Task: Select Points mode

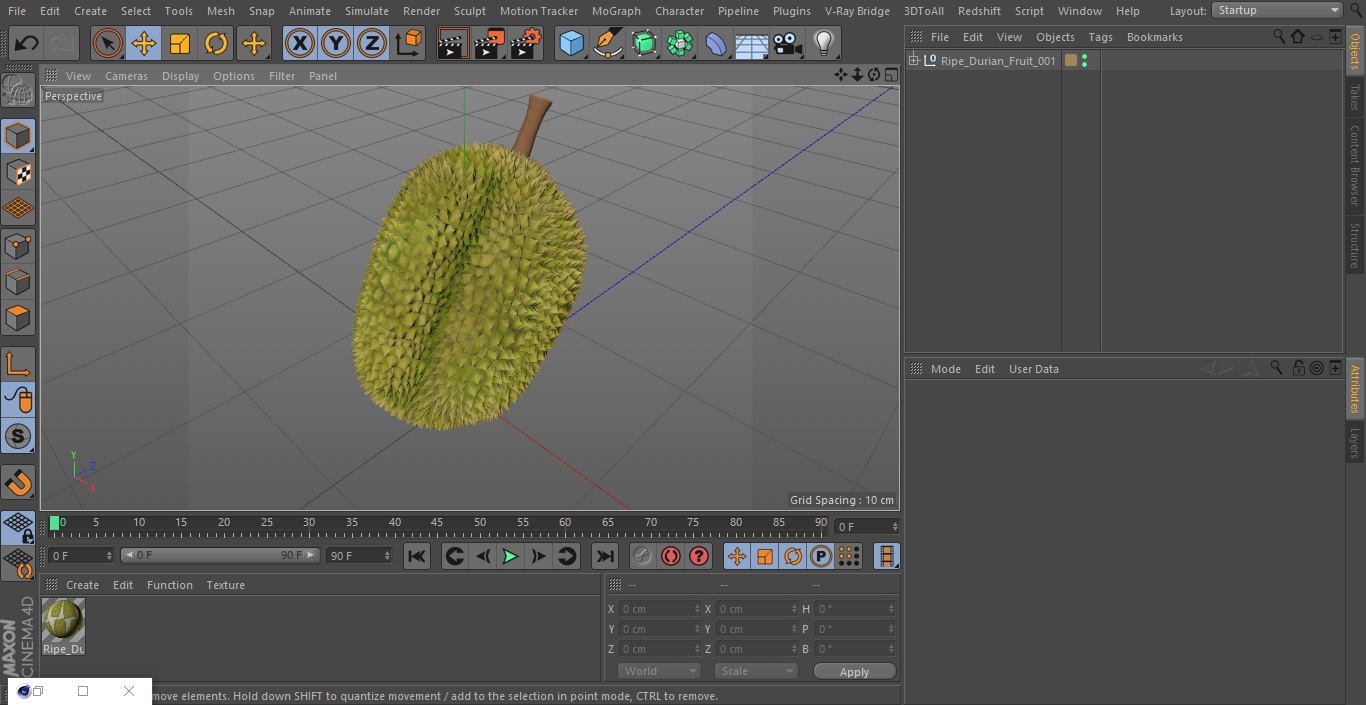Action: (x=18, y=245)
